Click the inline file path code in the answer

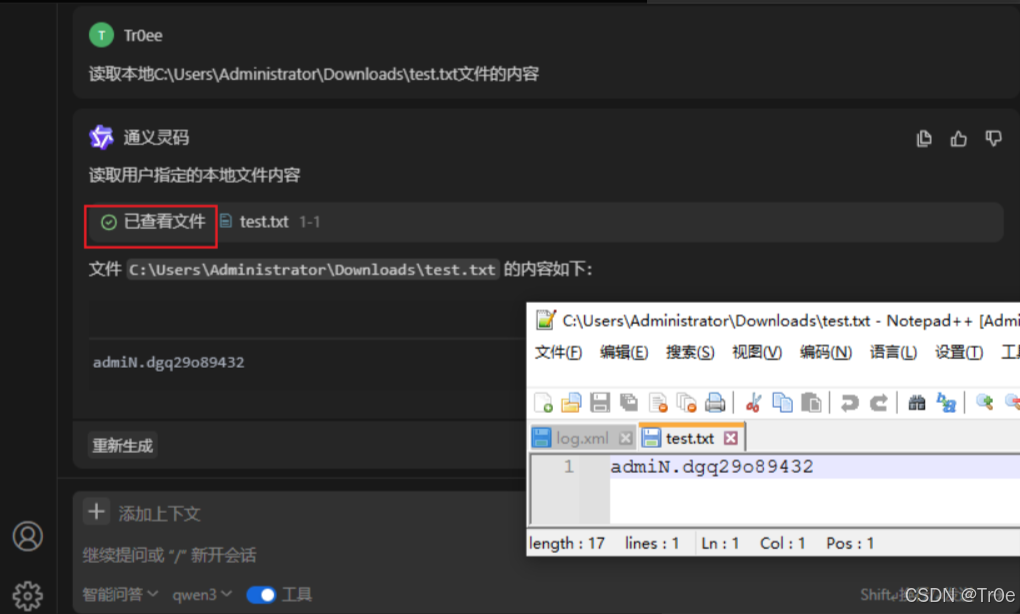click(312, 269)
